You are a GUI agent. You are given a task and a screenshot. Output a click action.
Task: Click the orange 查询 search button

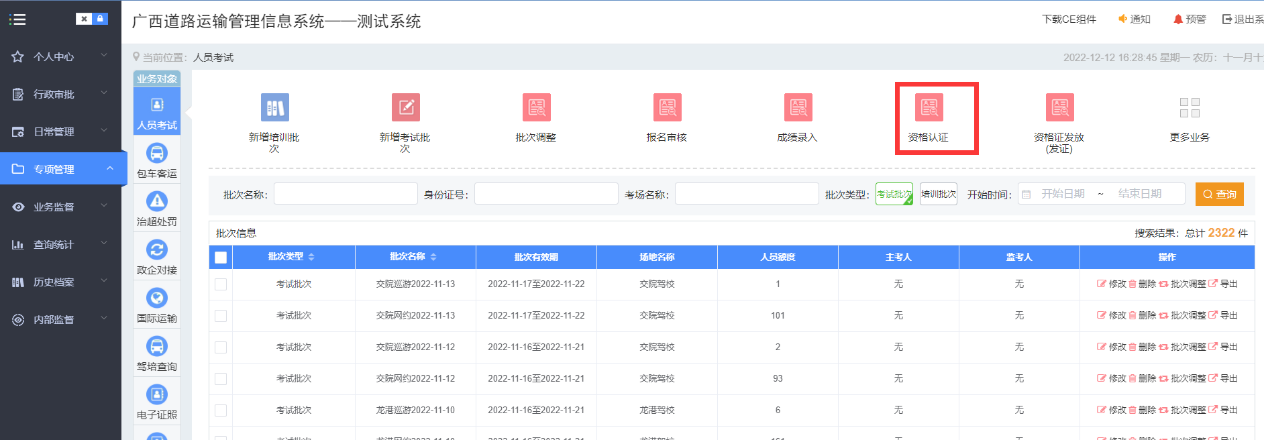pos(1219,194)
